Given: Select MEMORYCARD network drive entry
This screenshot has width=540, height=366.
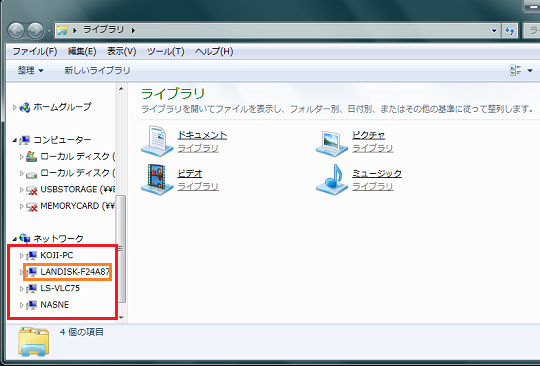Looking at the screenshot, I should 77,206.
